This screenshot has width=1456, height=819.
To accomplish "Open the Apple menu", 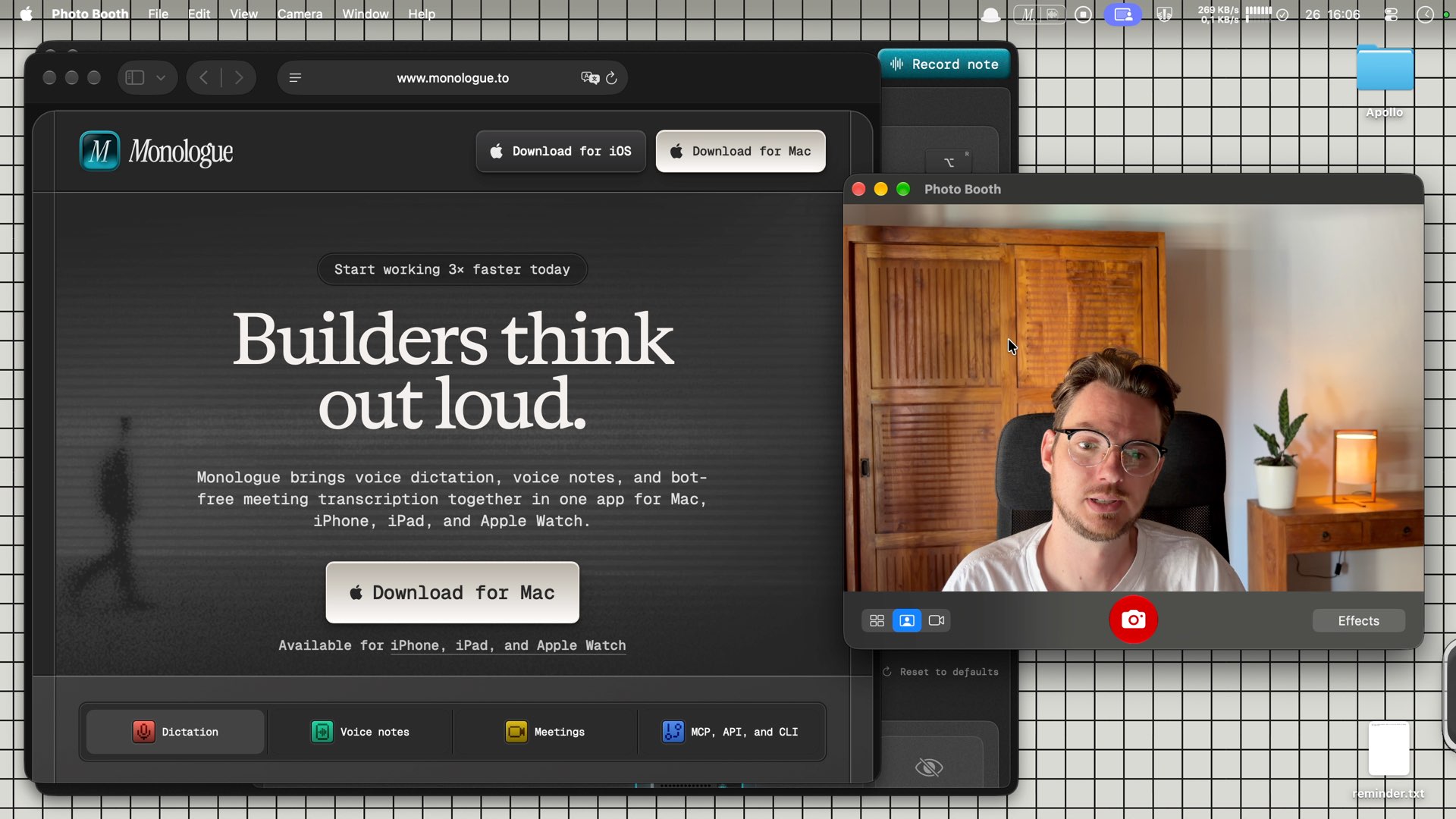I will [26, 14].
